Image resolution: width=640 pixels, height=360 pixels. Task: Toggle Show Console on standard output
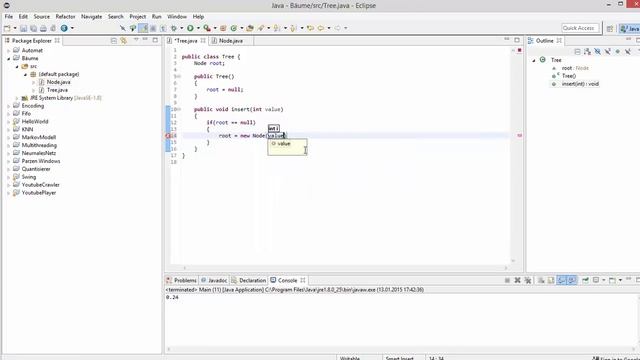[562, 280]
